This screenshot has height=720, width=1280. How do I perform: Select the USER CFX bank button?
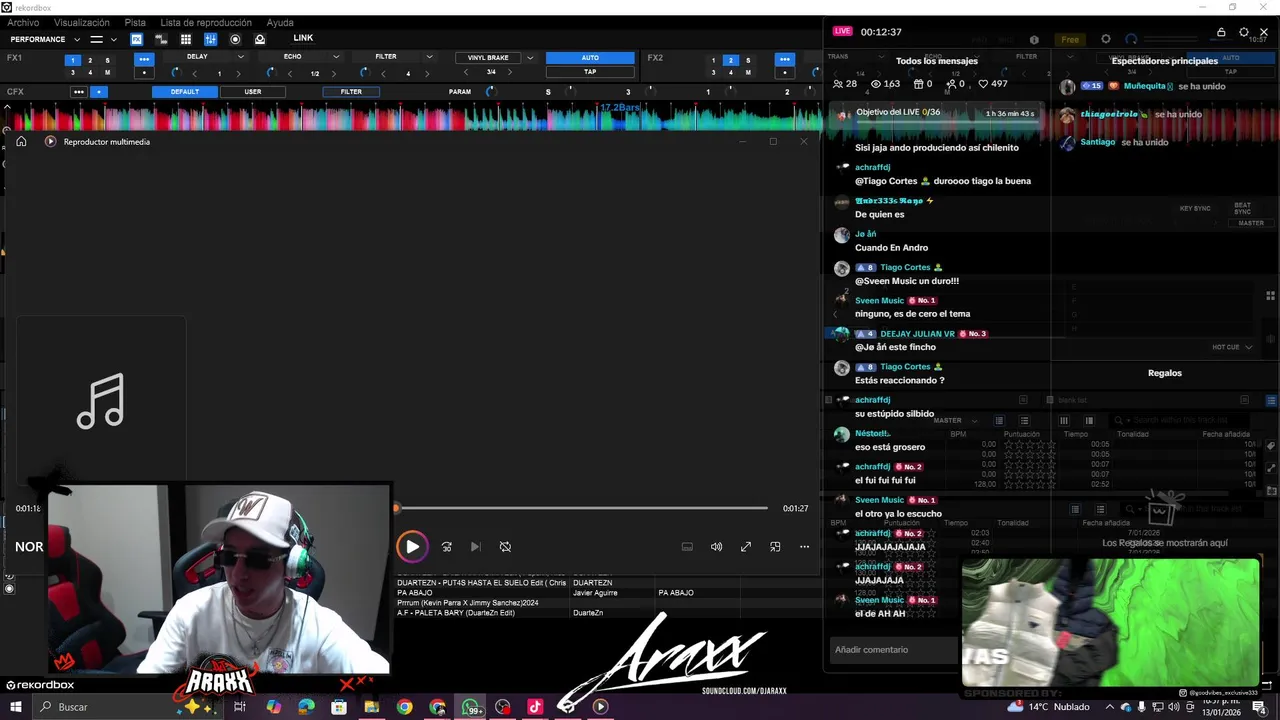(253, 92)
